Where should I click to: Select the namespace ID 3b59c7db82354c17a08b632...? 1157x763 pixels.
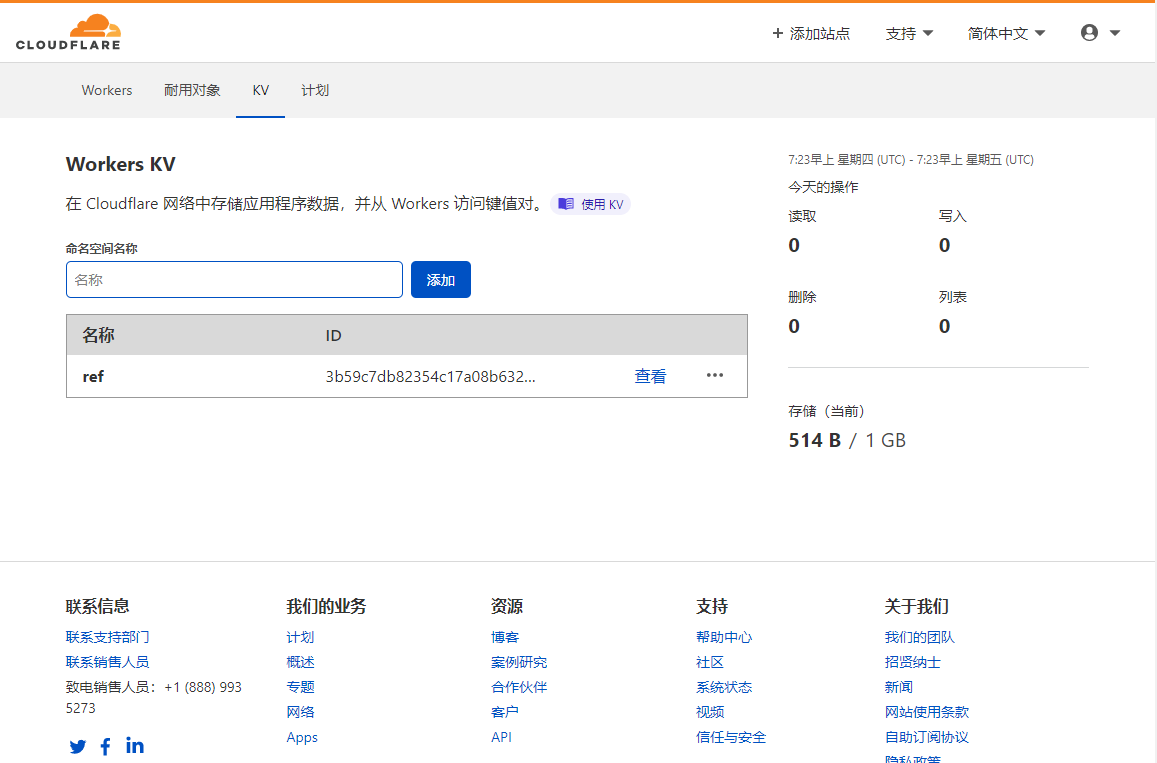coord(430,376)
